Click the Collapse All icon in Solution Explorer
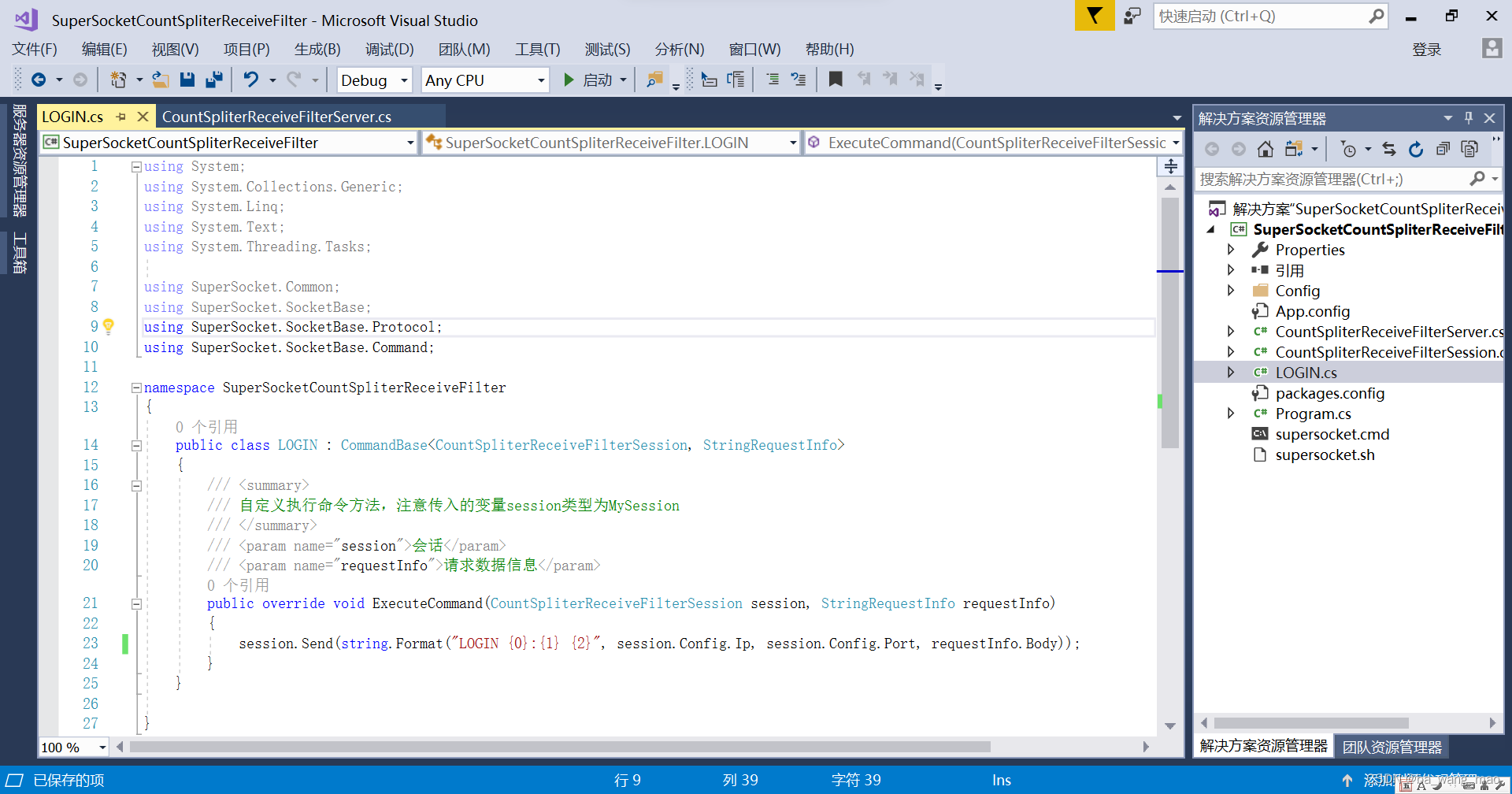This screenshot has width=1512, height=794. (x=1443, y=149)
